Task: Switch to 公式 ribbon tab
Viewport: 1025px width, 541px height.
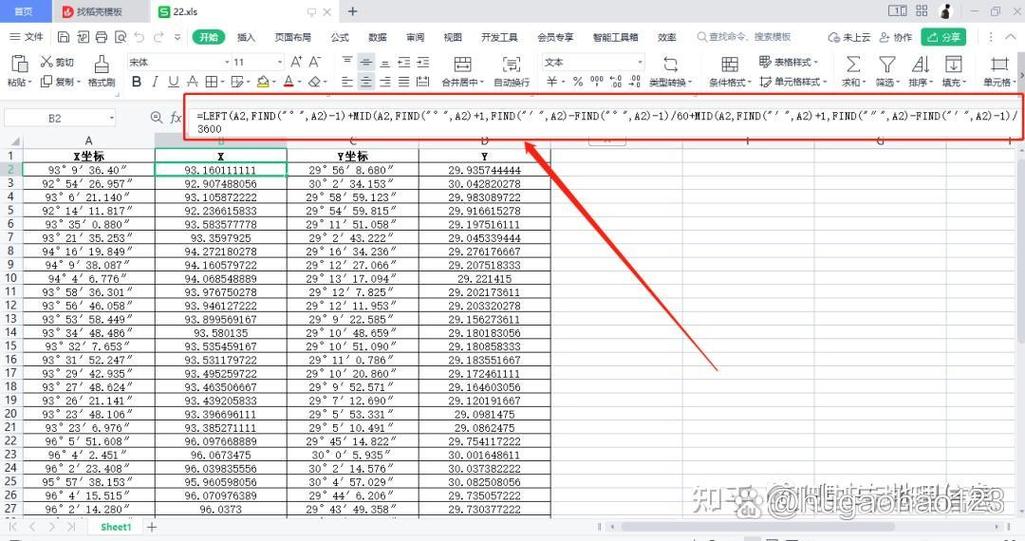Action: (x=340, y=37)
